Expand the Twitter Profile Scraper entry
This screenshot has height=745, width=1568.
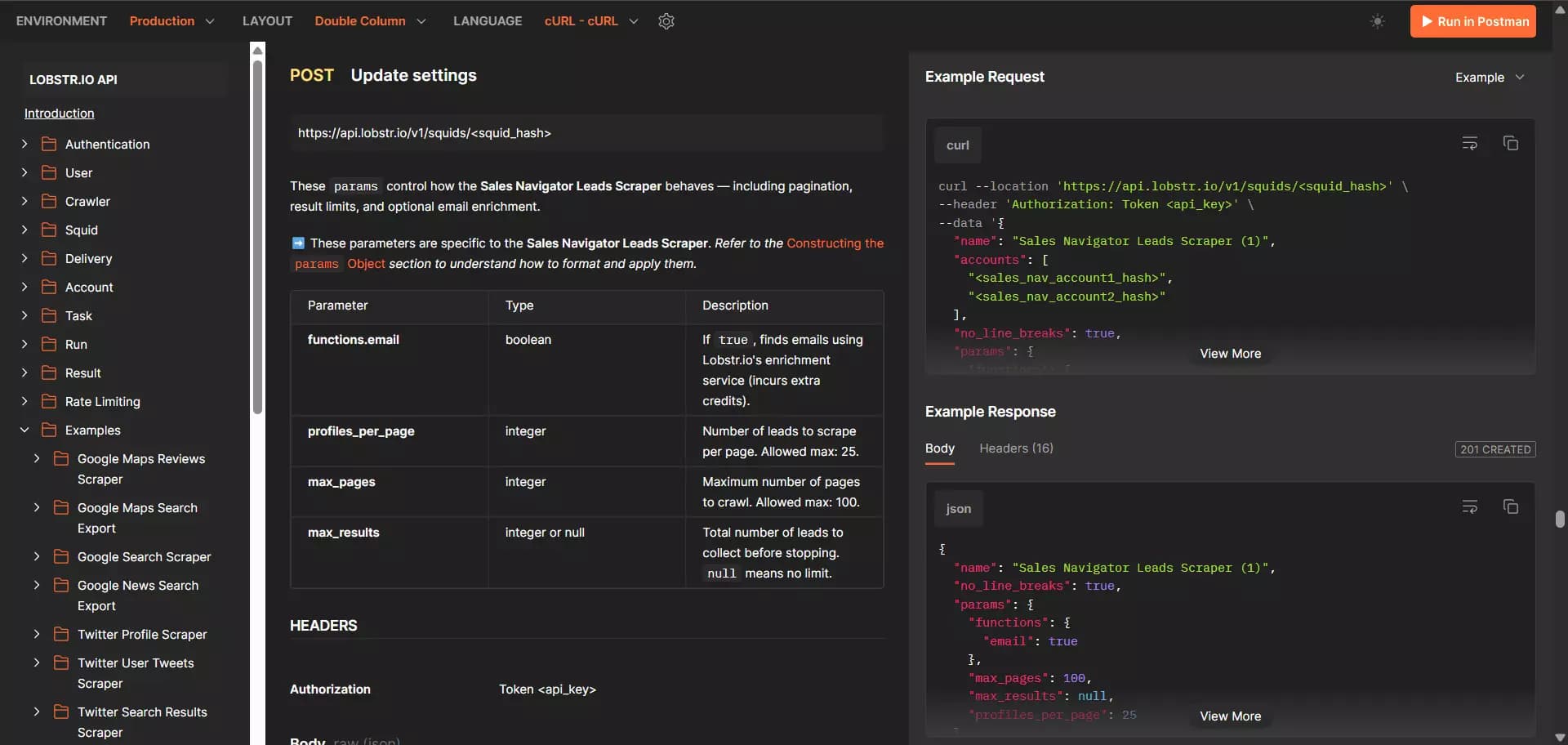pos(36,634)
